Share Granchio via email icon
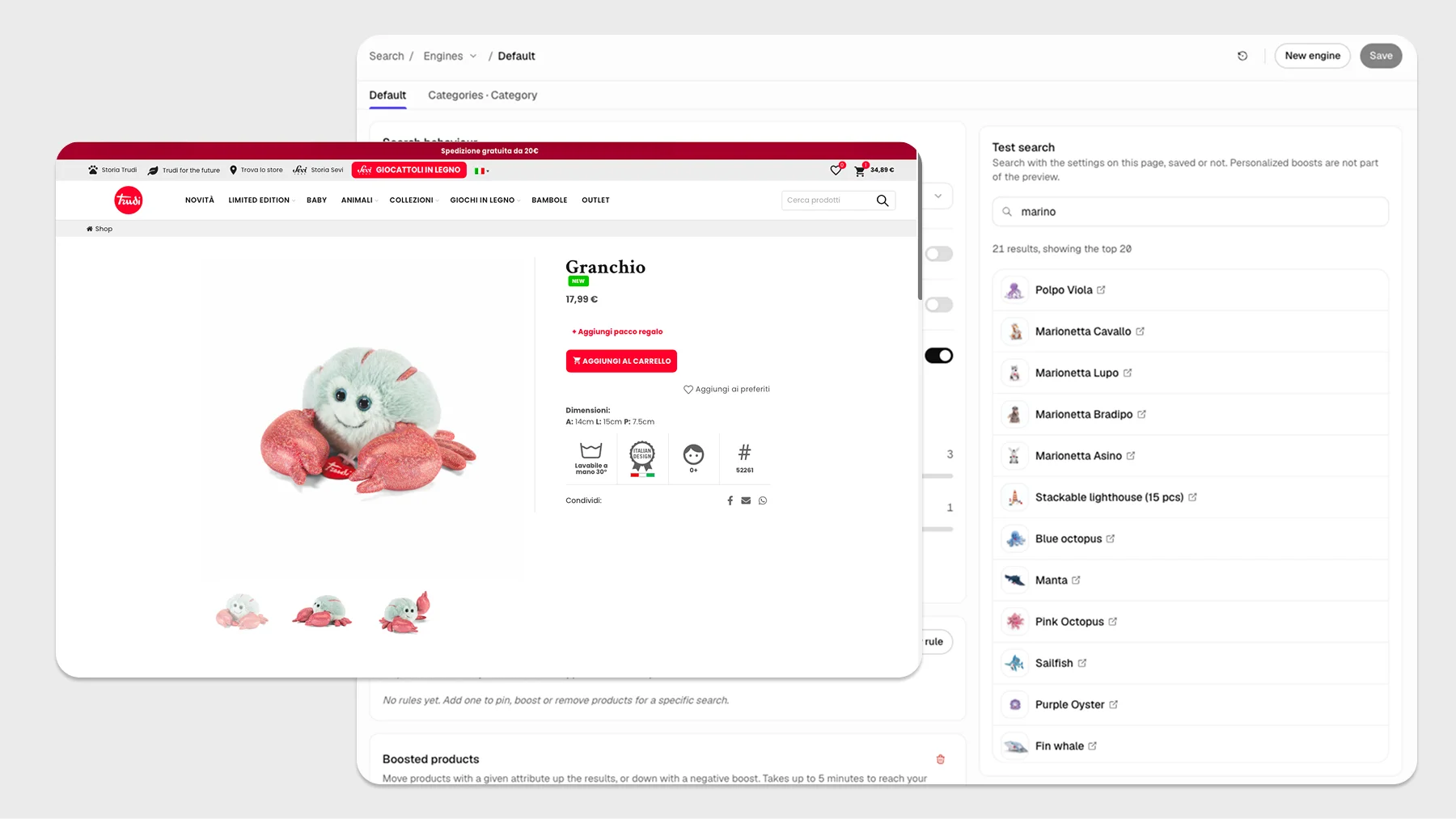 [x=746, y=500]
